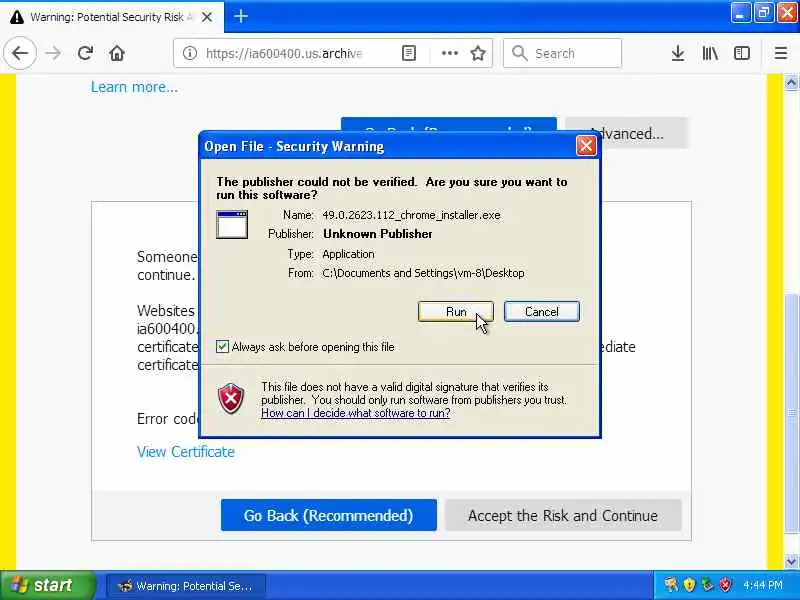Click the Search box

[x=562, y=53]
